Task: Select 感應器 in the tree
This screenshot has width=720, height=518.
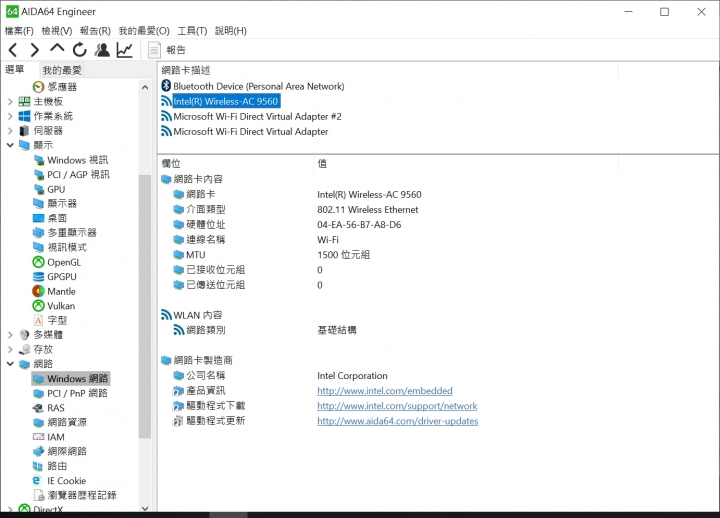Action: pos(62,86)
